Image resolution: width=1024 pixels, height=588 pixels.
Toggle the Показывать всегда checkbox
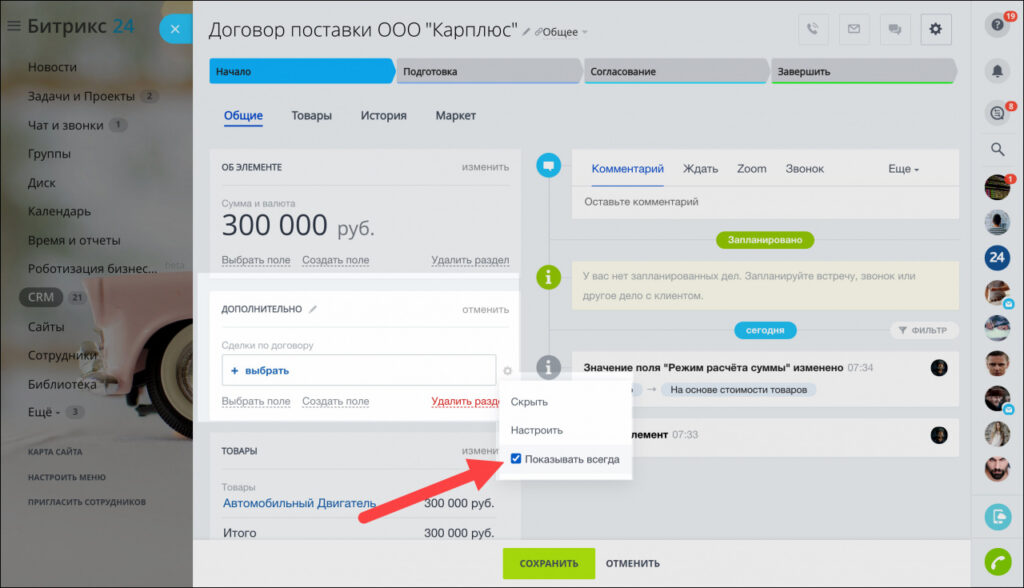tap(516, 459)
